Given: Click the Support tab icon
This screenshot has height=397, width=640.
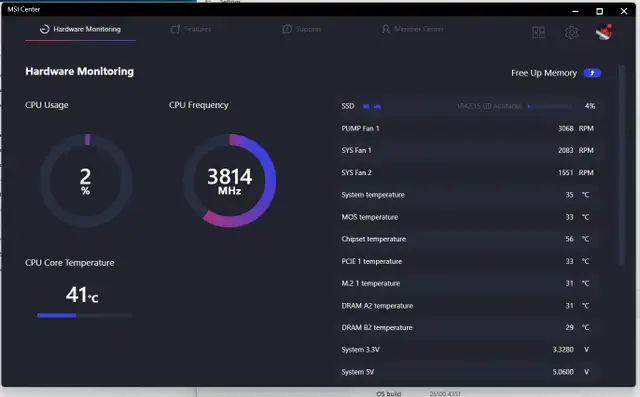Looking at the screenshot, I should (287, 29).
